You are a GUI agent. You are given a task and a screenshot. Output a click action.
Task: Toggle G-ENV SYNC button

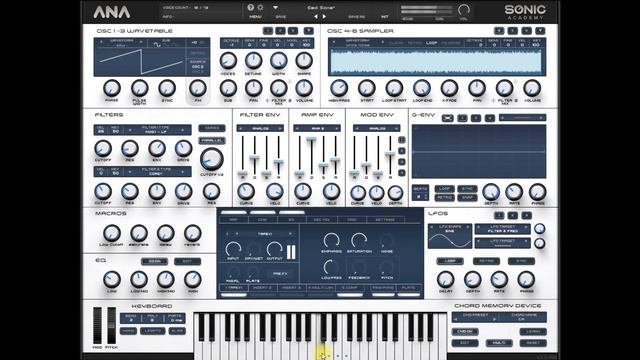(x=467, y=189)
